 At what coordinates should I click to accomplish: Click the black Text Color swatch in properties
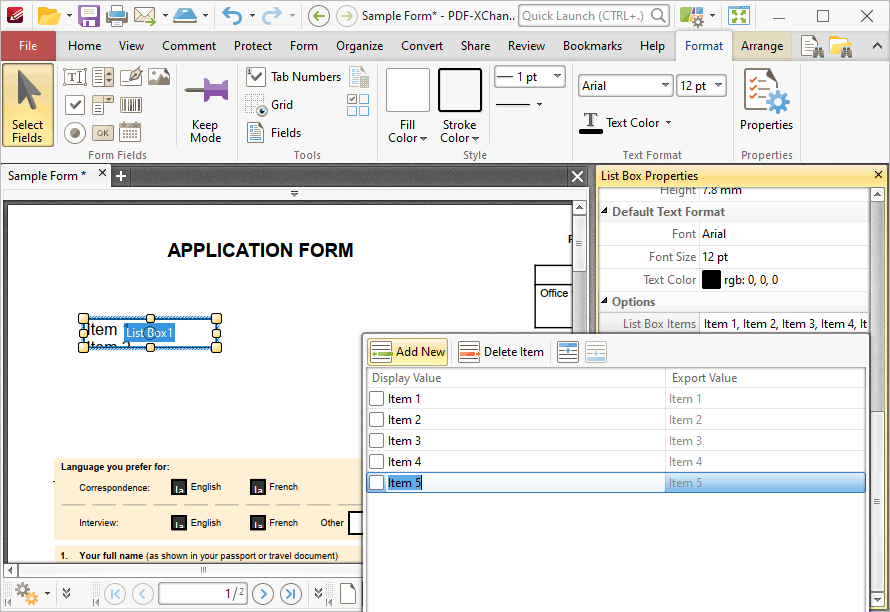[x=711, y=279]
